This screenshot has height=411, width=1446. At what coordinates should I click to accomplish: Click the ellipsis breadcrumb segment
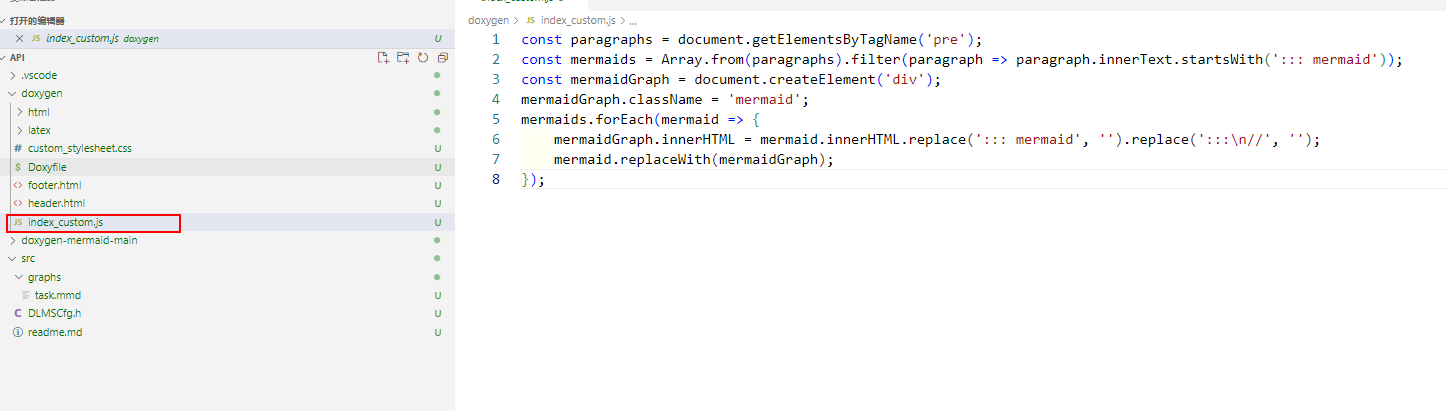(634, 20)
